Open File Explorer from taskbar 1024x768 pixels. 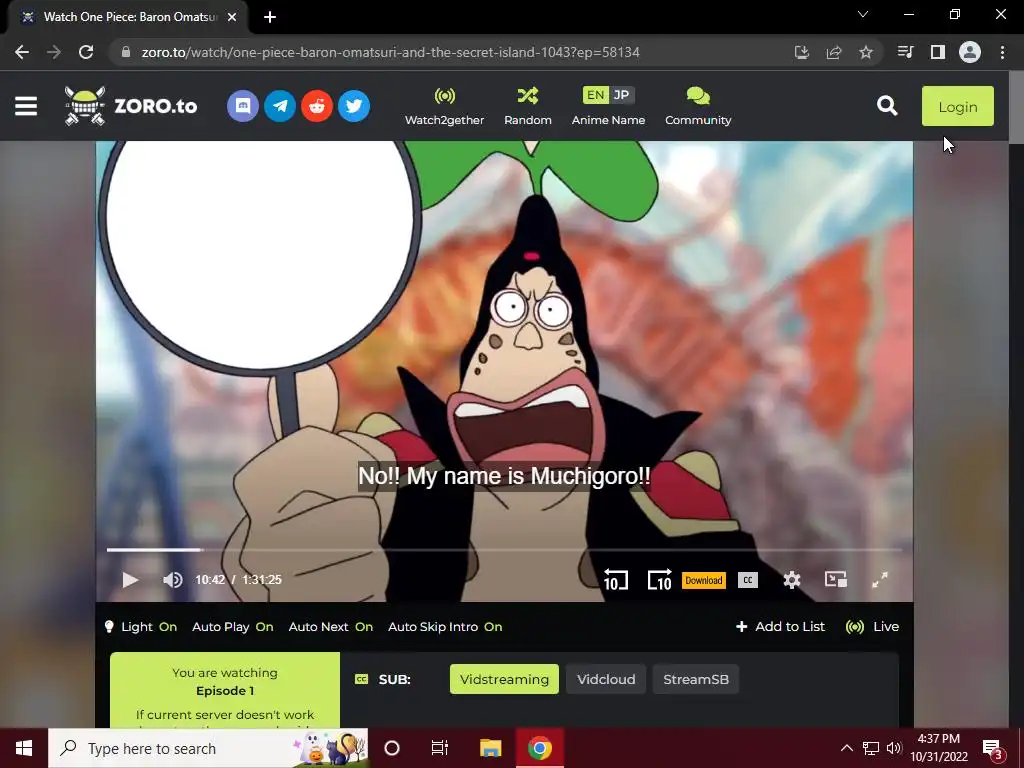coord(490,748)
